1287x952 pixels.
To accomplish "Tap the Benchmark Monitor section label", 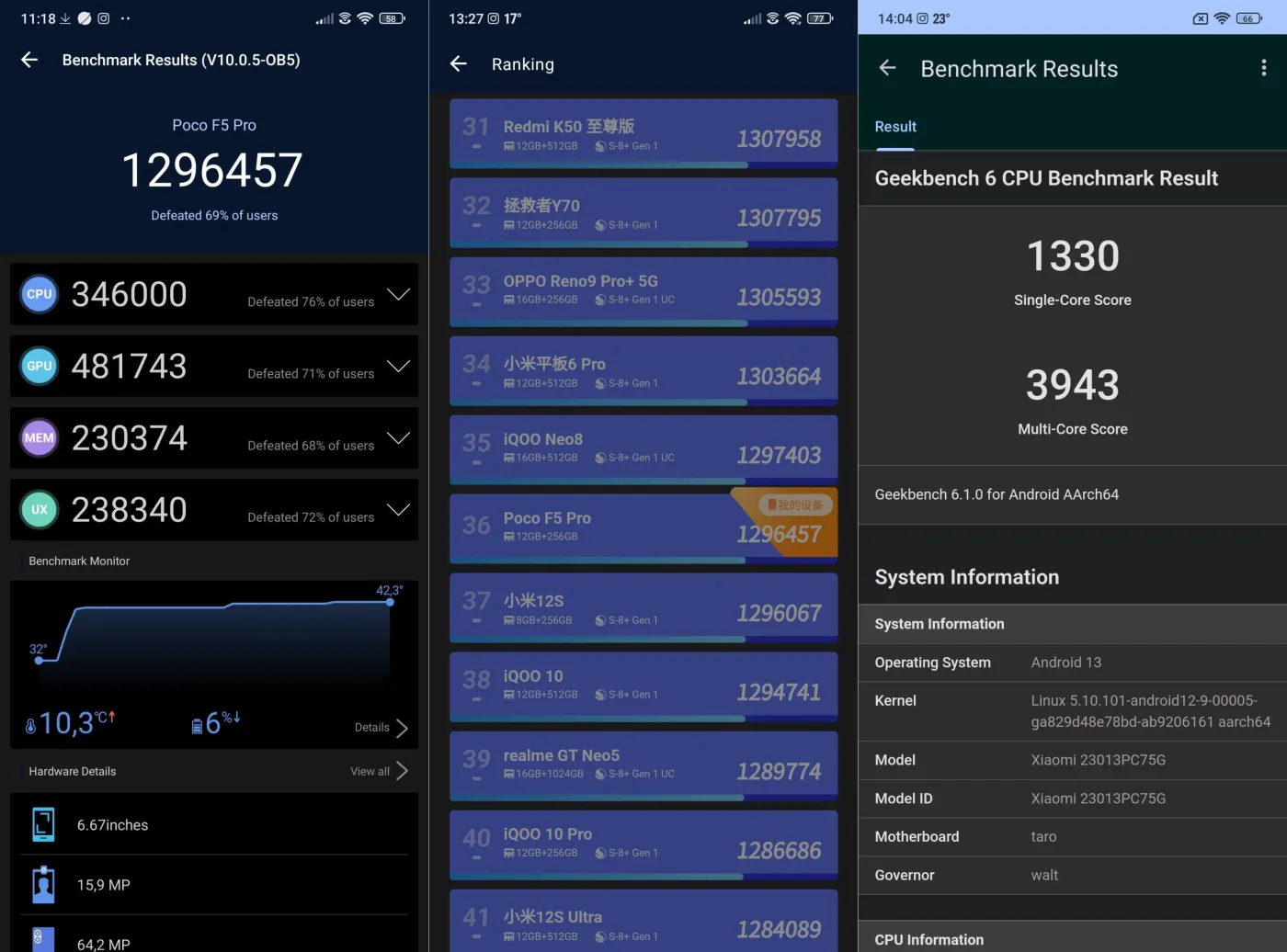I will pos(79,561).
